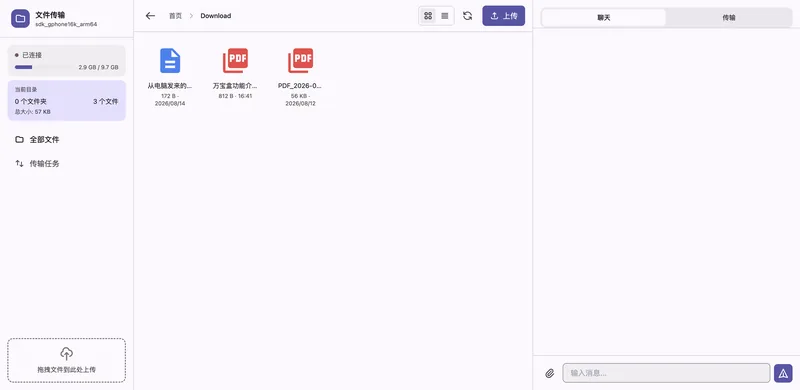800x390 pixels.
Task: Refresh the Download directory listing
Action: point(467,16)
